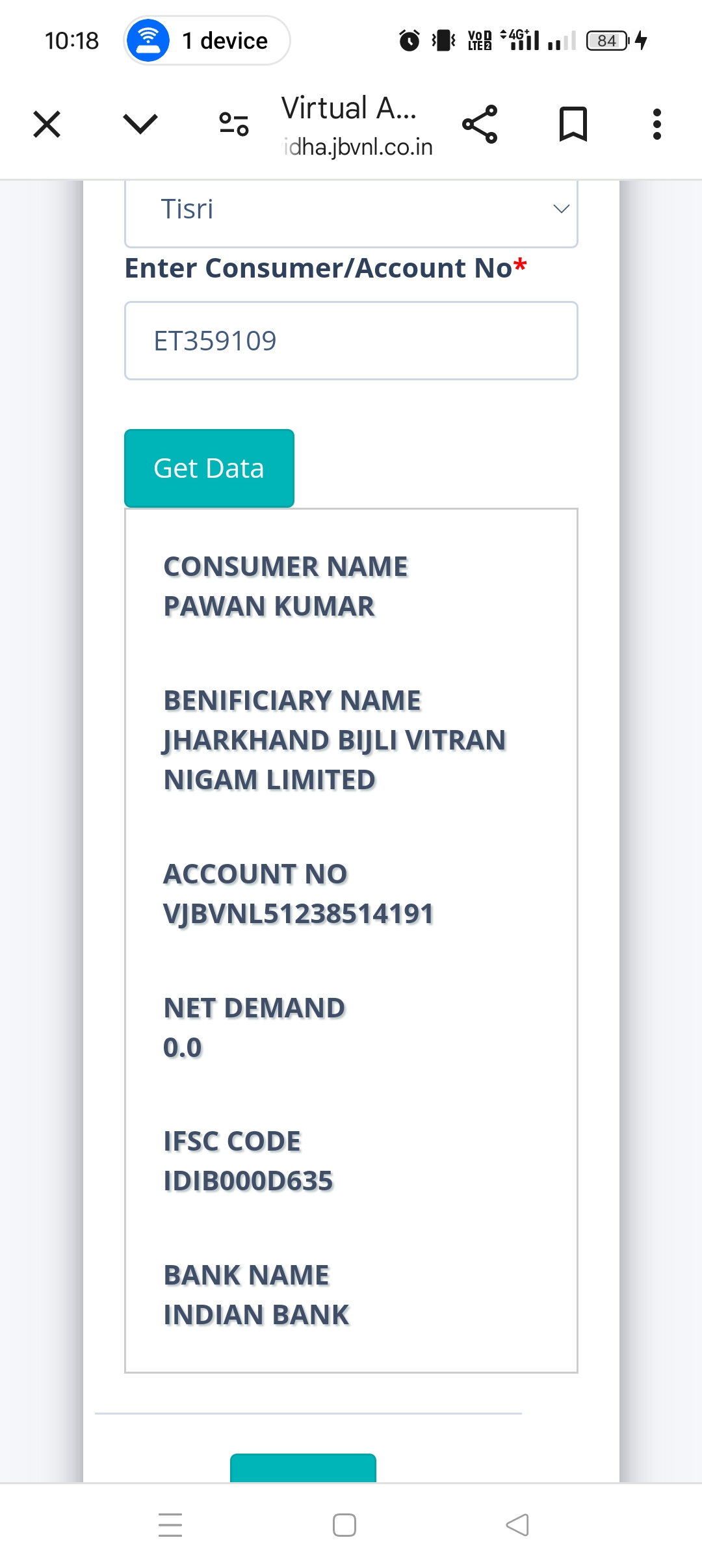Select the BENIFICIARY NAME label
702x1568 pixels.
(292, 701)
